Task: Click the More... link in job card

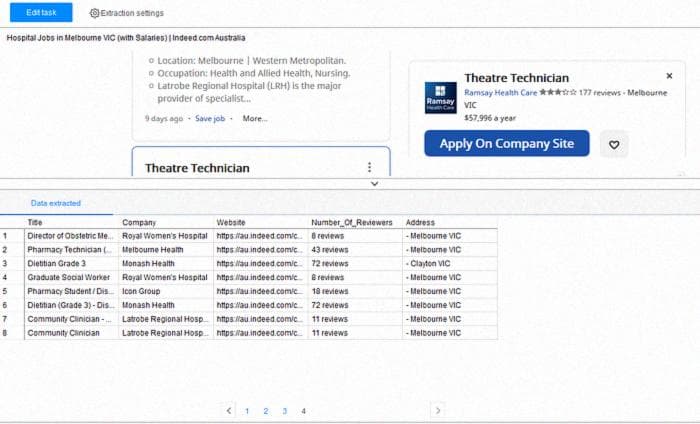Action: [x=255, y=119]
